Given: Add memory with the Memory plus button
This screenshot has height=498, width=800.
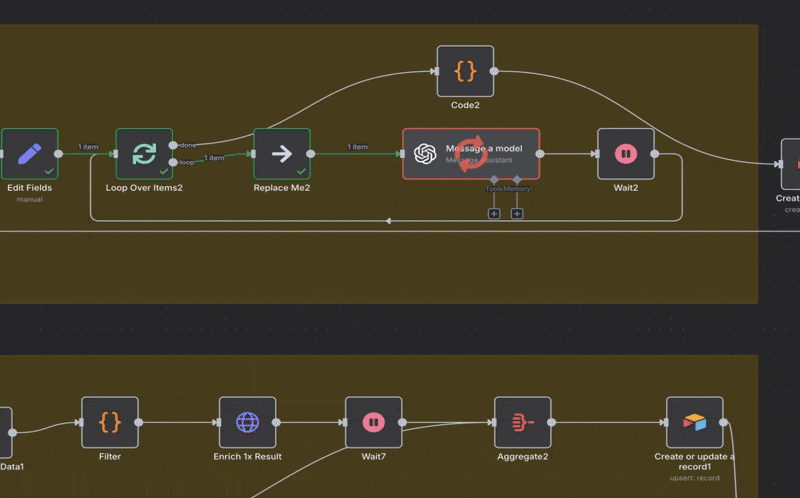Looking at the screenshot, I should [517, 213].
